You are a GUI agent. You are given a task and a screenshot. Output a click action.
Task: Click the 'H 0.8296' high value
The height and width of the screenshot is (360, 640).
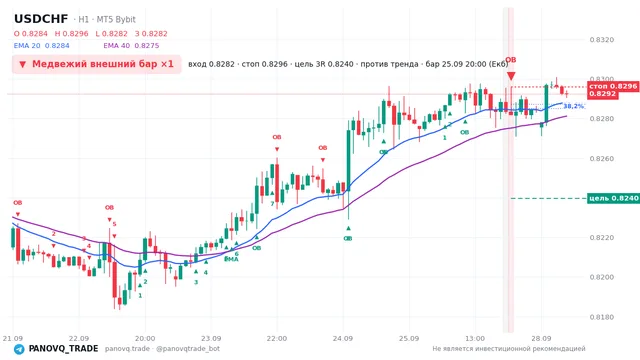(71, 33)
